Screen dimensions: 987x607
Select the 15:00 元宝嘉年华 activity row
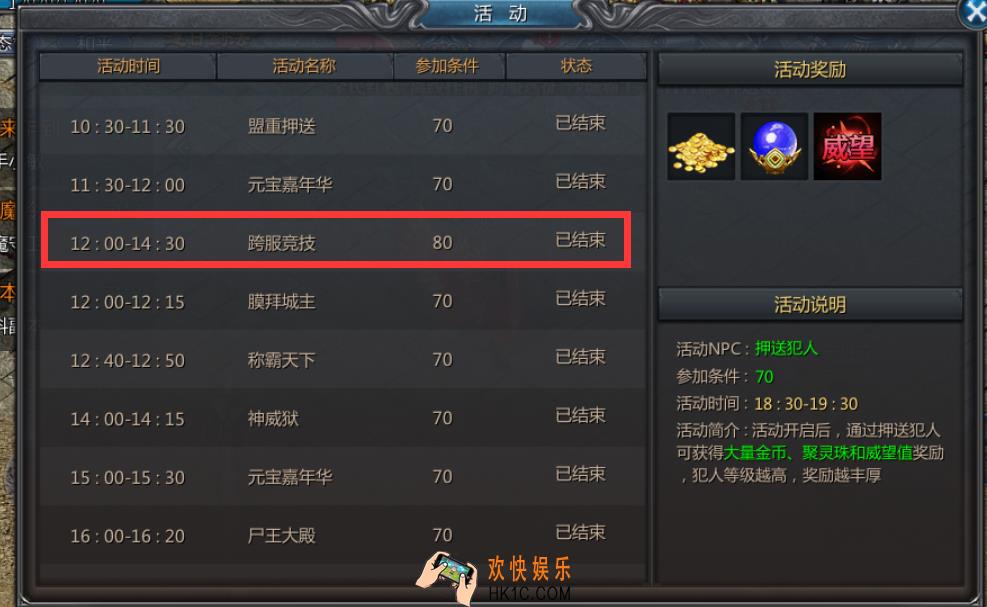[342, 477]
